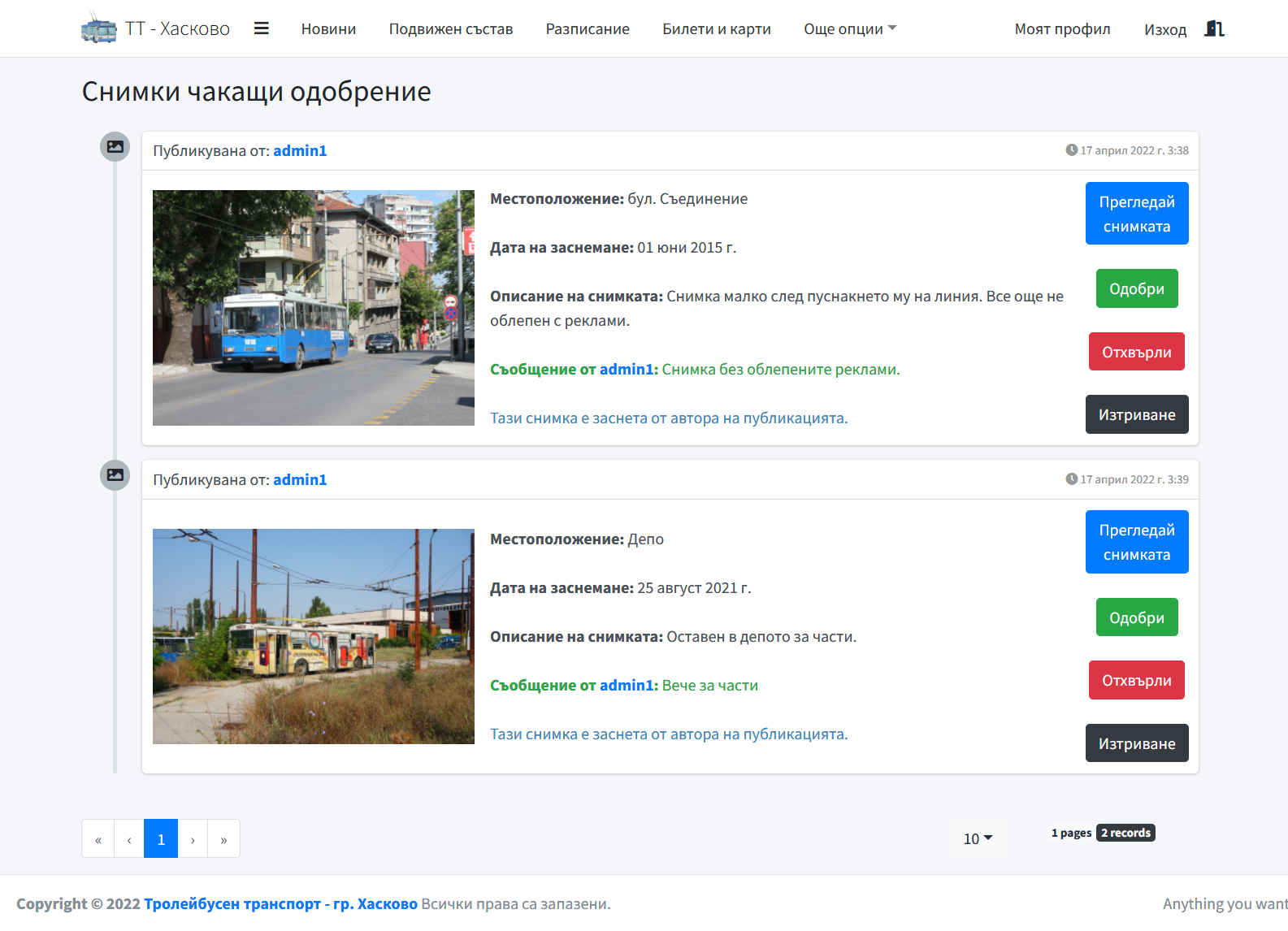The height and width of the screenshot is (931, 1288).
Task: Click timestamp 17 април 2022 г. 3:39
Action: tap(1134, 479)
